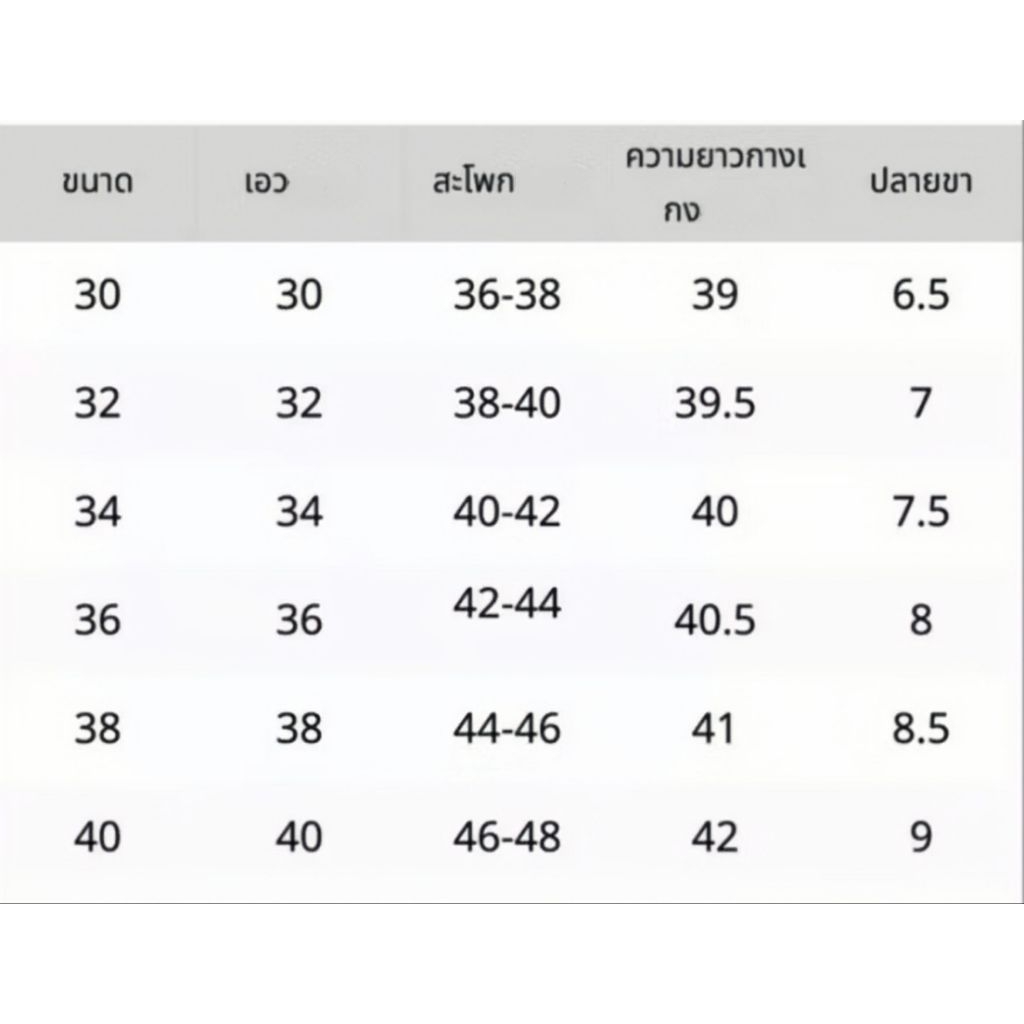The width and height of the screenshot is (1024, 1024).
Task: Select hip value 46-48
Action: coord(507,837)
